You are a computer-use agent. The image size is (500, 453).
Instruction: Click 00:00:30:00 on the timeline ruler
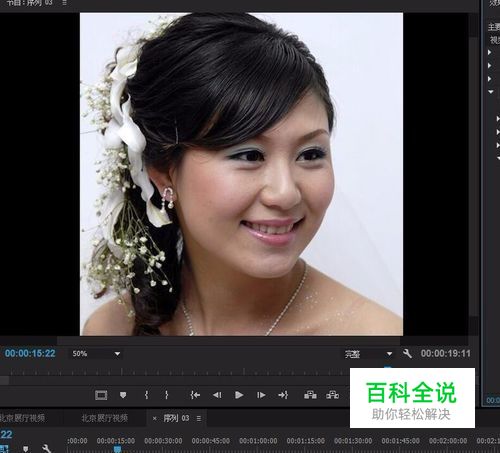163,441
